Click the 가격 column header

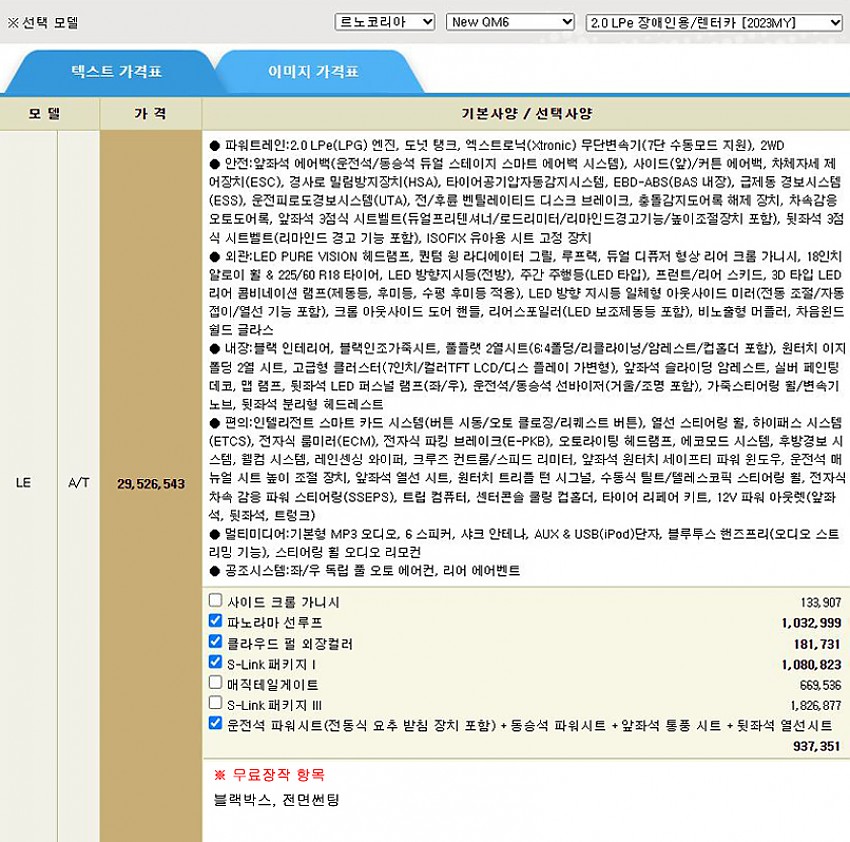click(150, 113)
